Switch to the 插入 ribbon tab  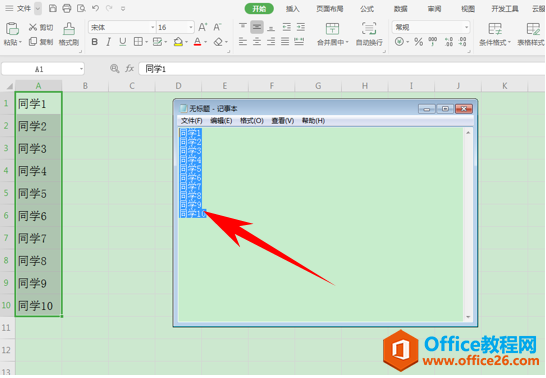pos(292,9)
